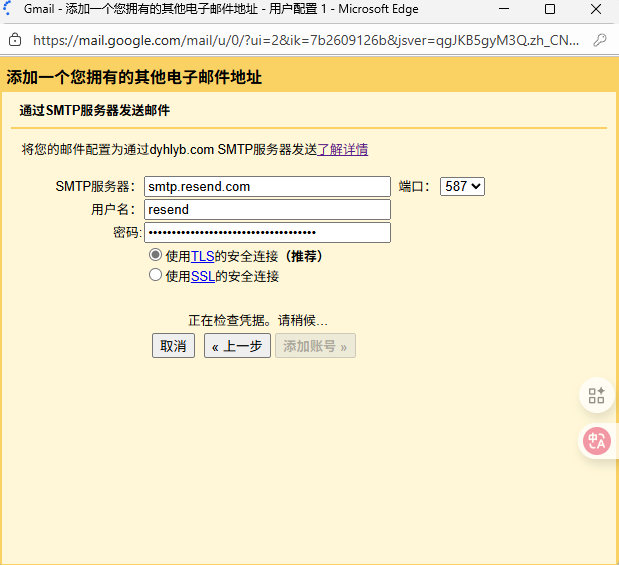The height and width of the screenshot is (565, 619).
Task: Click the 添加账号 » button
Action: coord(315,346)
